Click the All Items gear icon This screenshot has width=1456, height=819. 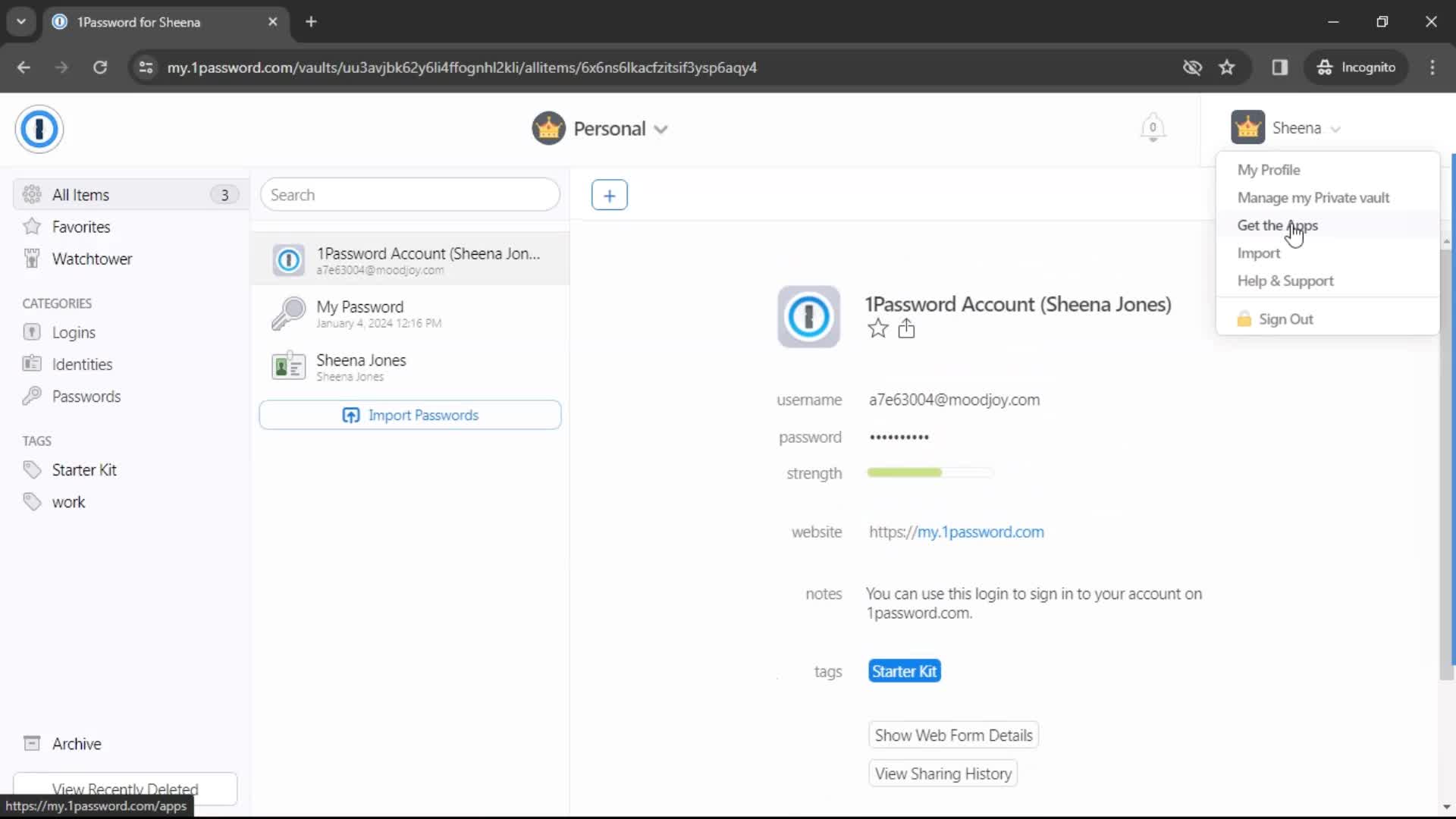pyautogui.click(x=32, y=195)
